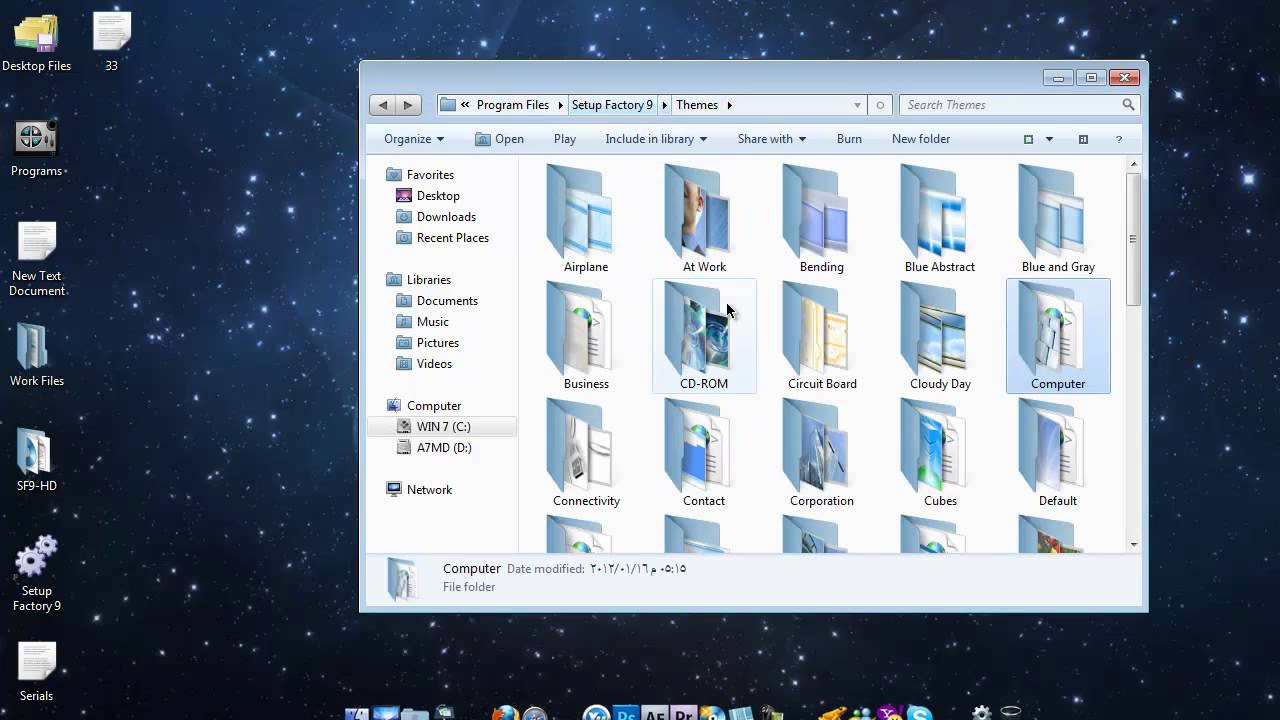This screenshot has width=1280, height=720.
Task: Open the Share with dropdown
Action: pos(772,139)
